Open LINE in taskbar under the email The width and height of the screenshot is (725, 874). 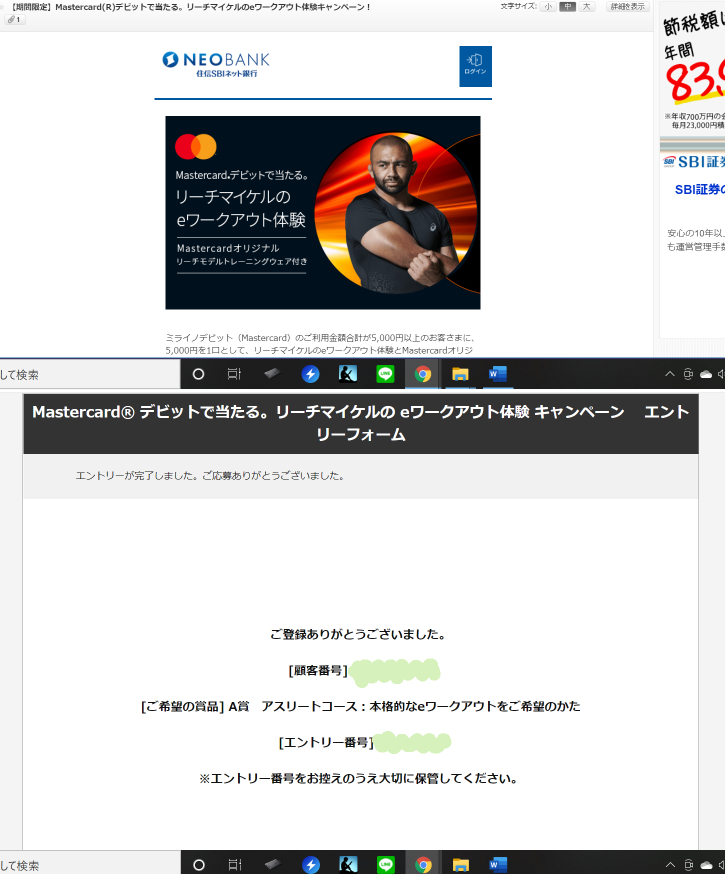click(x=385, y=374)
